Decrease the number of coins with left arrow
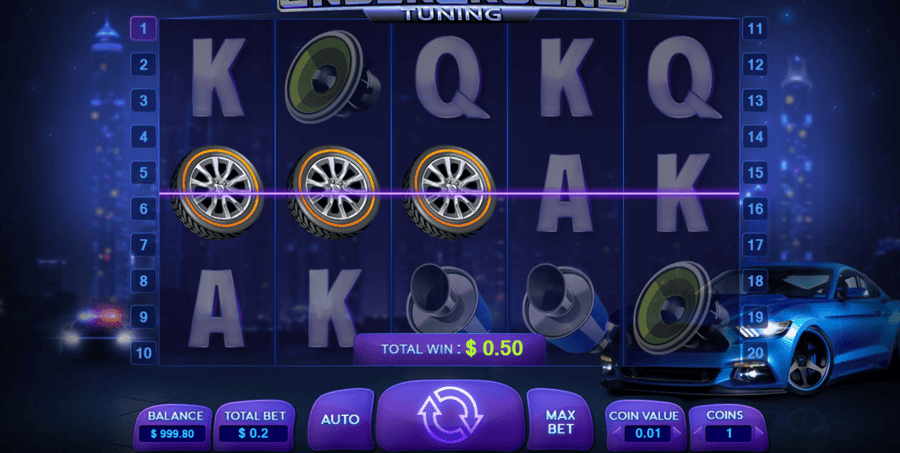This screenshot has width=900, height=453. click(x=699, y=433)
